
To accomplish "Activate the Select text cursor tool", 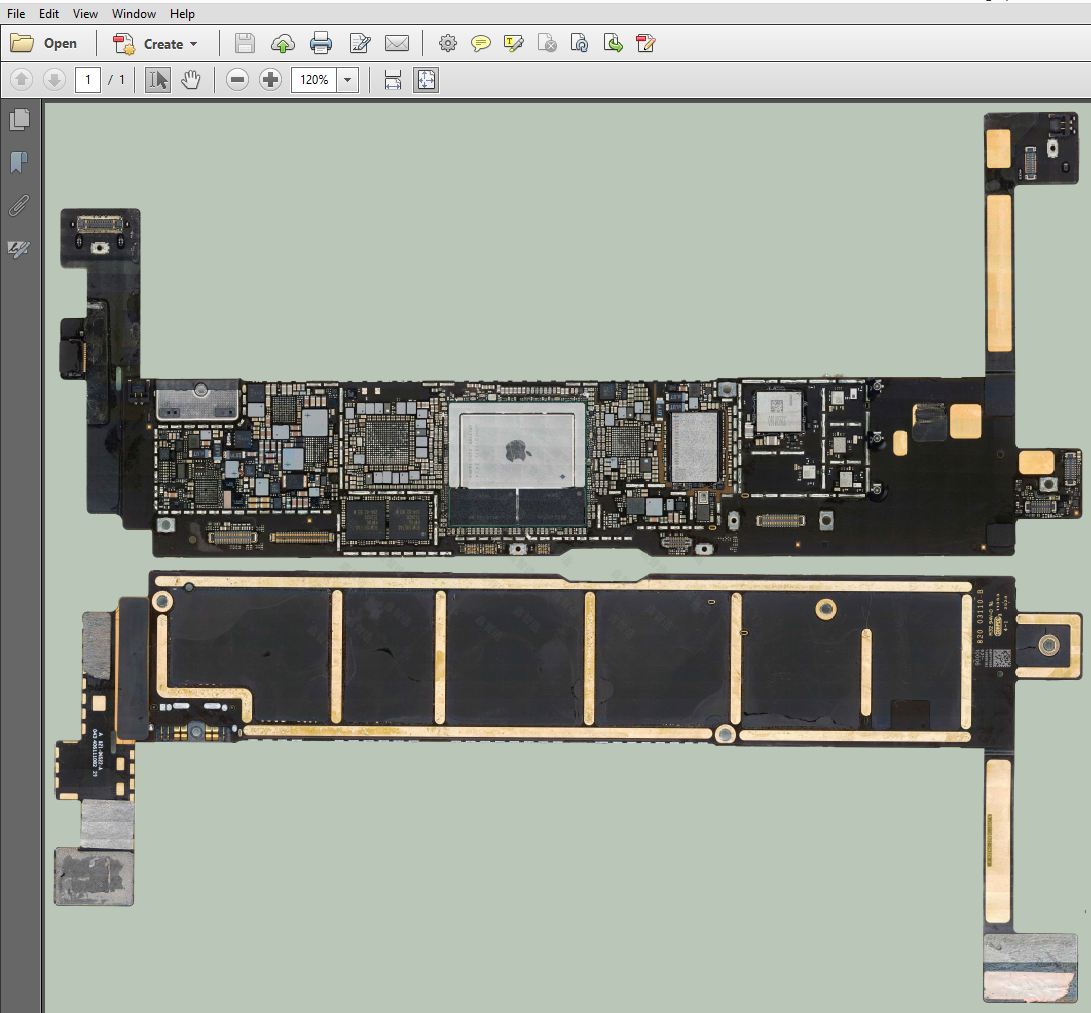I will (157, 80).
